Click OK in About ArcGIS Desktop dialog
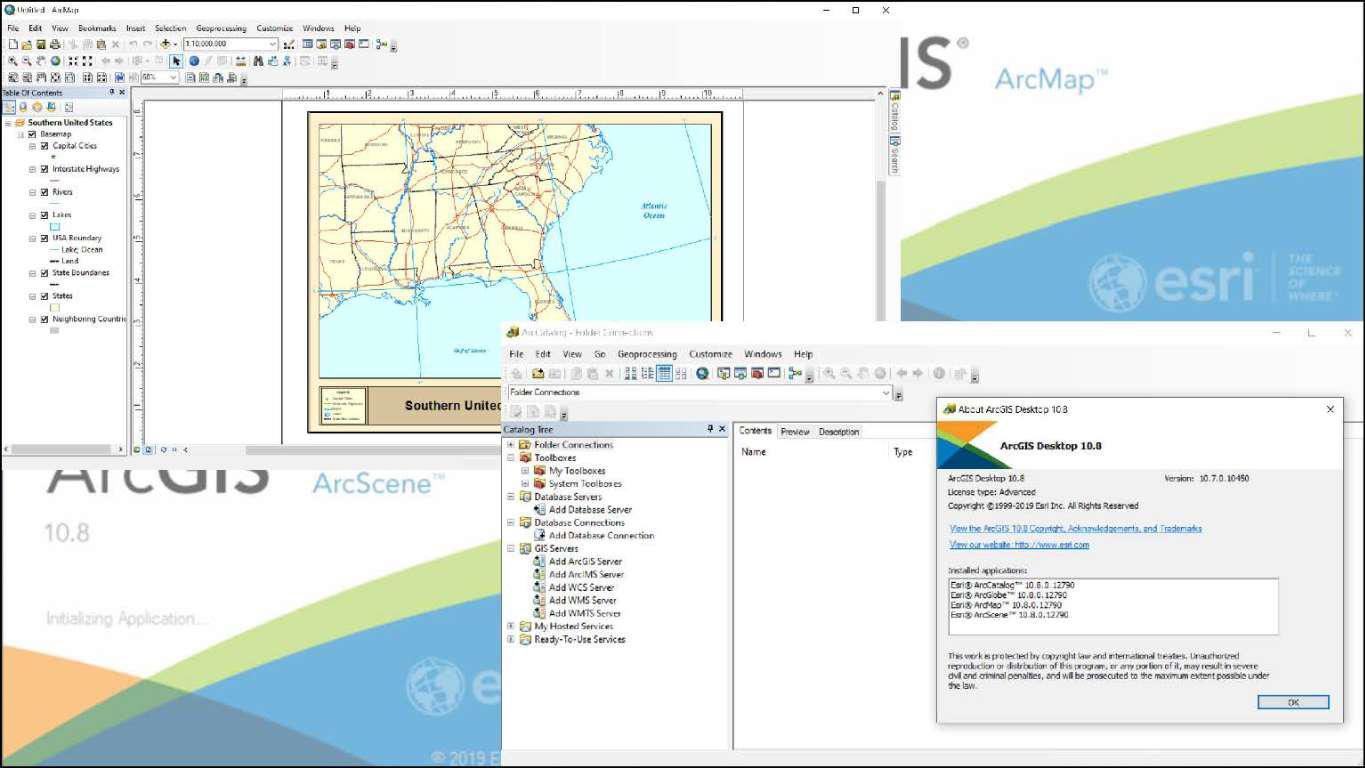Viewport: 1365px width, 768px height. [1293, 702]
